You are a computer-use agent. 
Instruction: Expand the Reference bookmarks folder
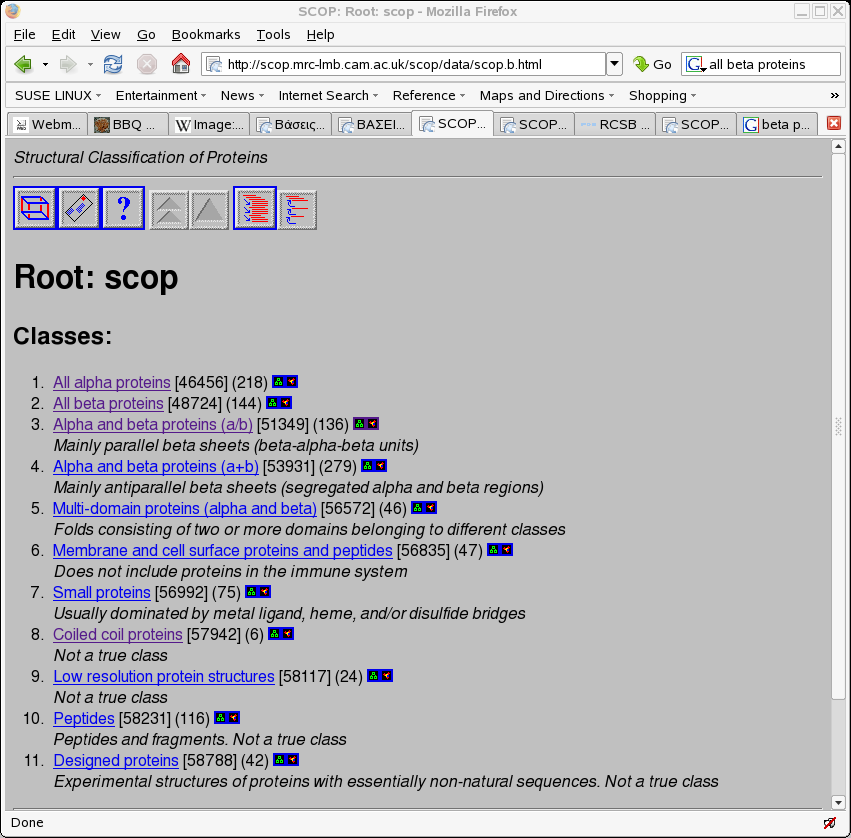[x=429, y=96]
